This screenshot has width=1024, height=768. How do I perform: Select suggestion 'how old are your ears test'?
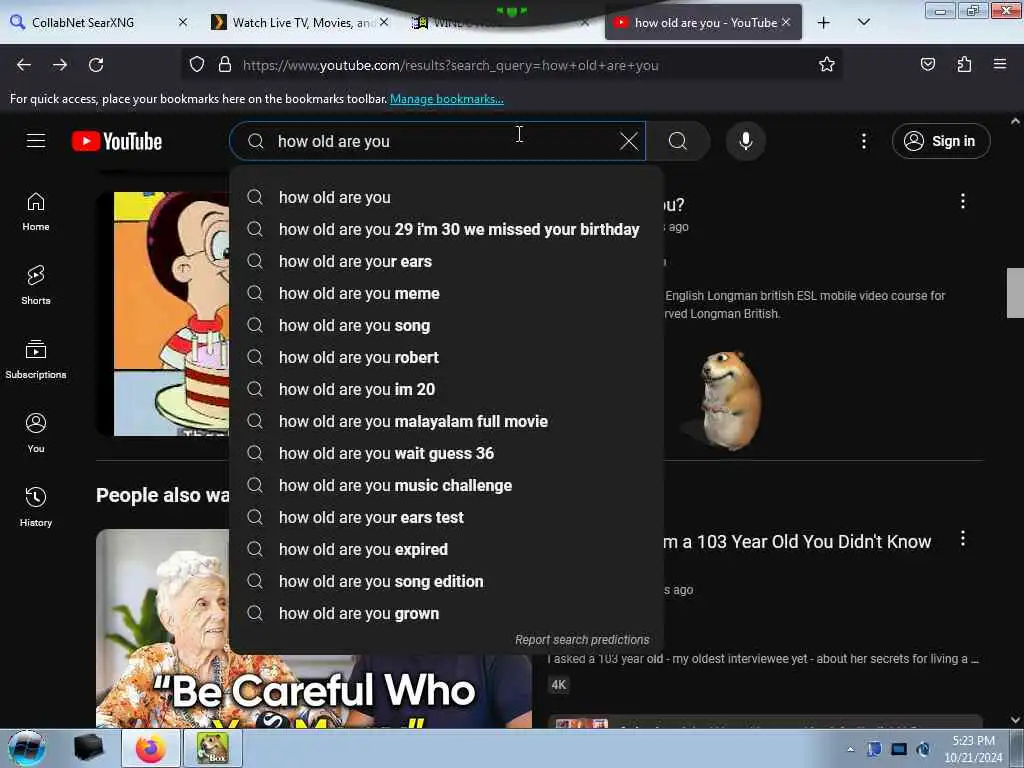(447, 517)
